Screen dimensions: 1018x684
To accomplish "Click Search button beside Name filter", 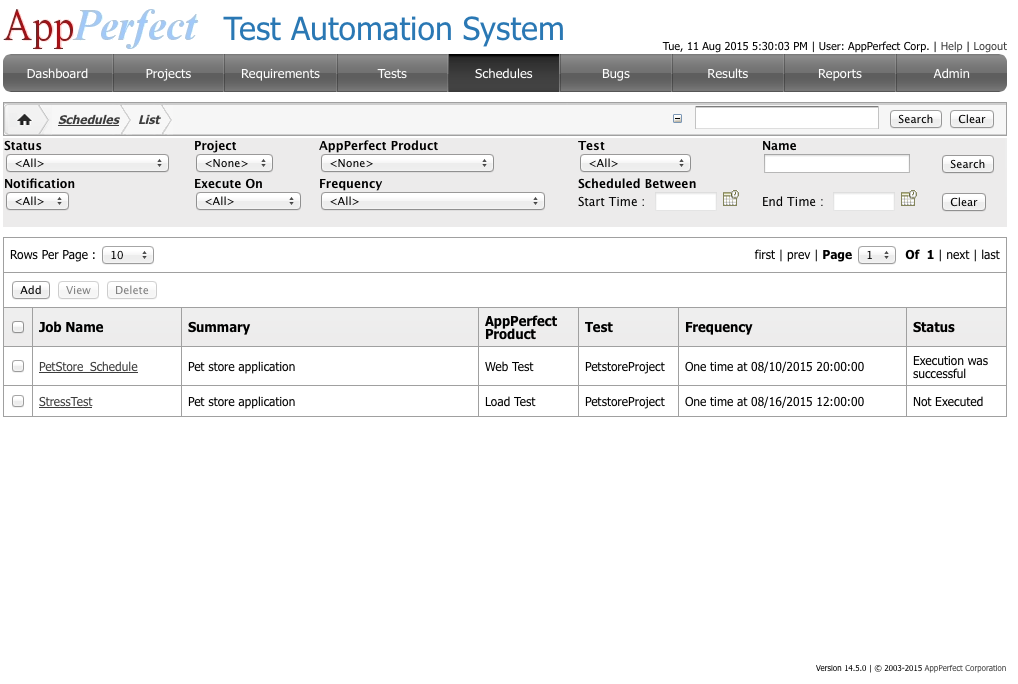I will [x=967, y=164].
